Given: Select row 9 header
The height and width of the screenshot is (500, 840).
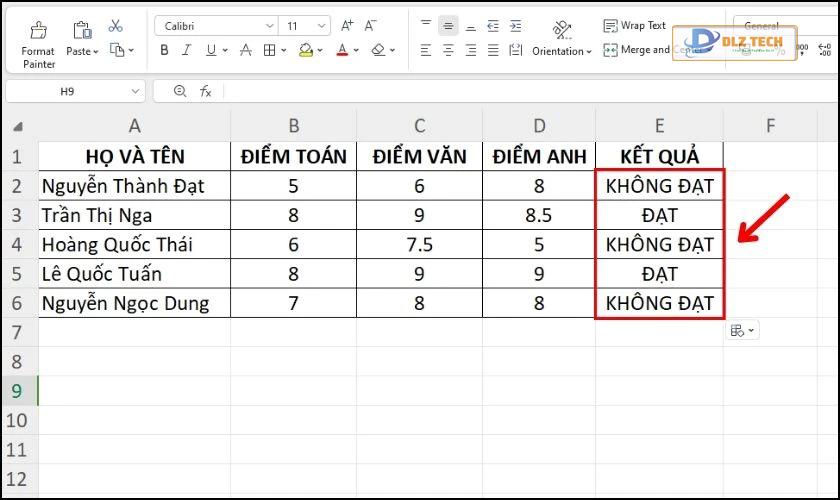Looking at the screenshot, I should click(18, 391).
